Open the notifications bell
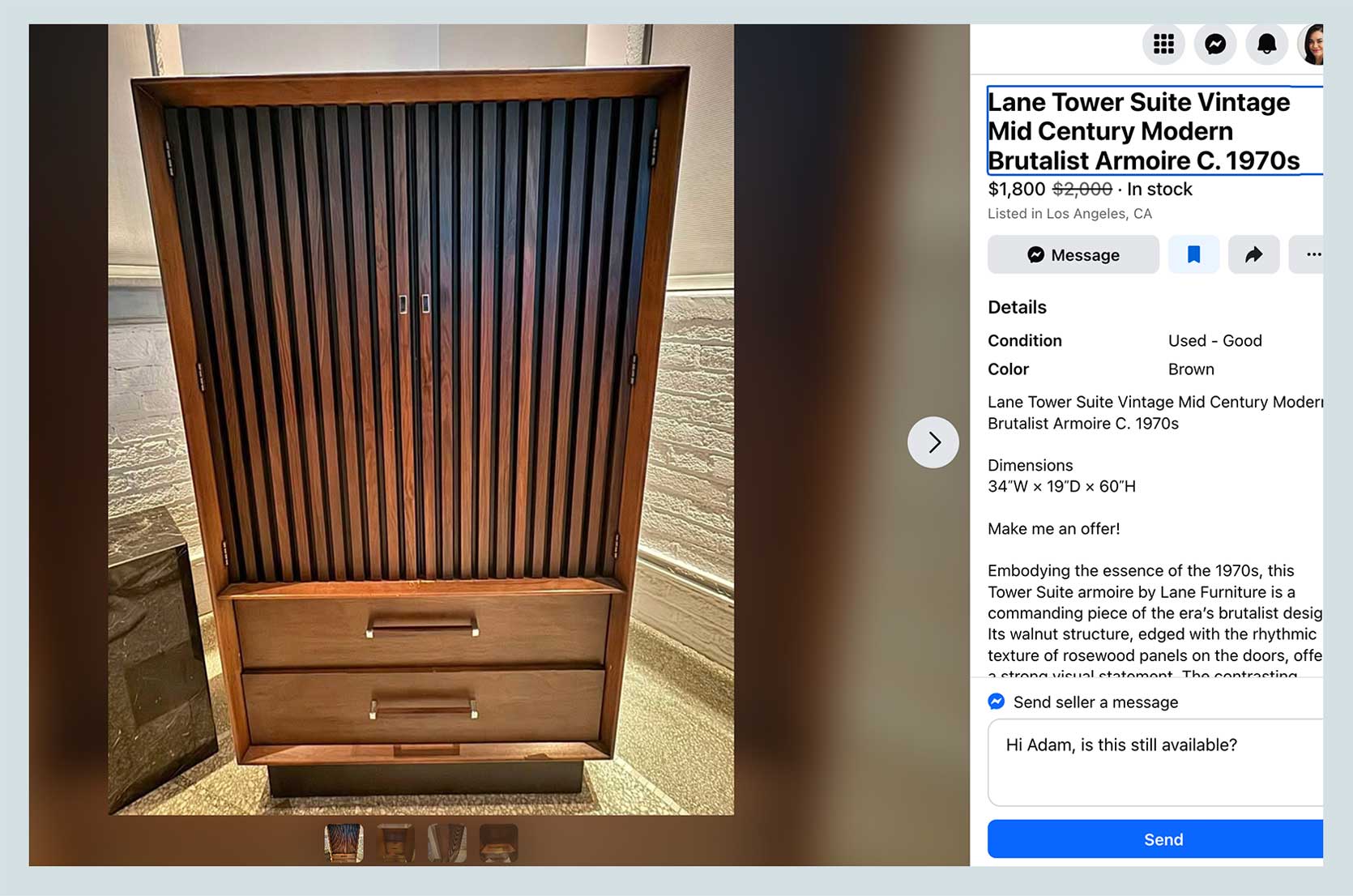Image resolution: width=1353 pixels, height=896 pixels. tap(1267, 44)
